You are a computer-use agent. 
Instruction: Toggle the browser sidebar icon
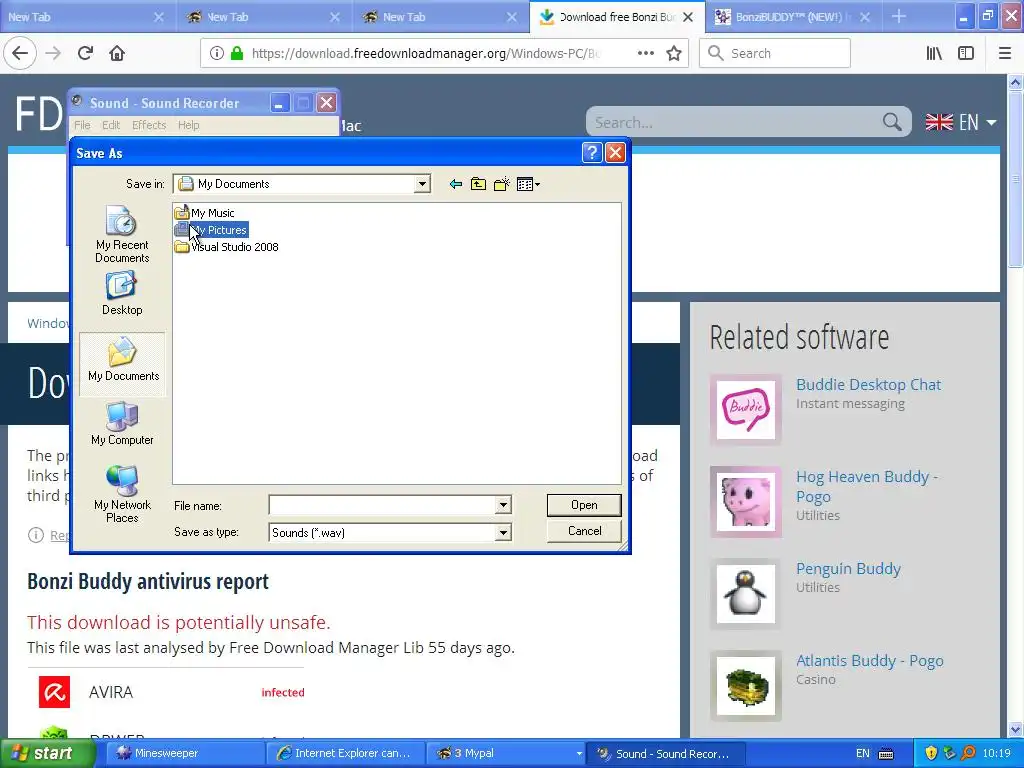[x=966, y=53]
